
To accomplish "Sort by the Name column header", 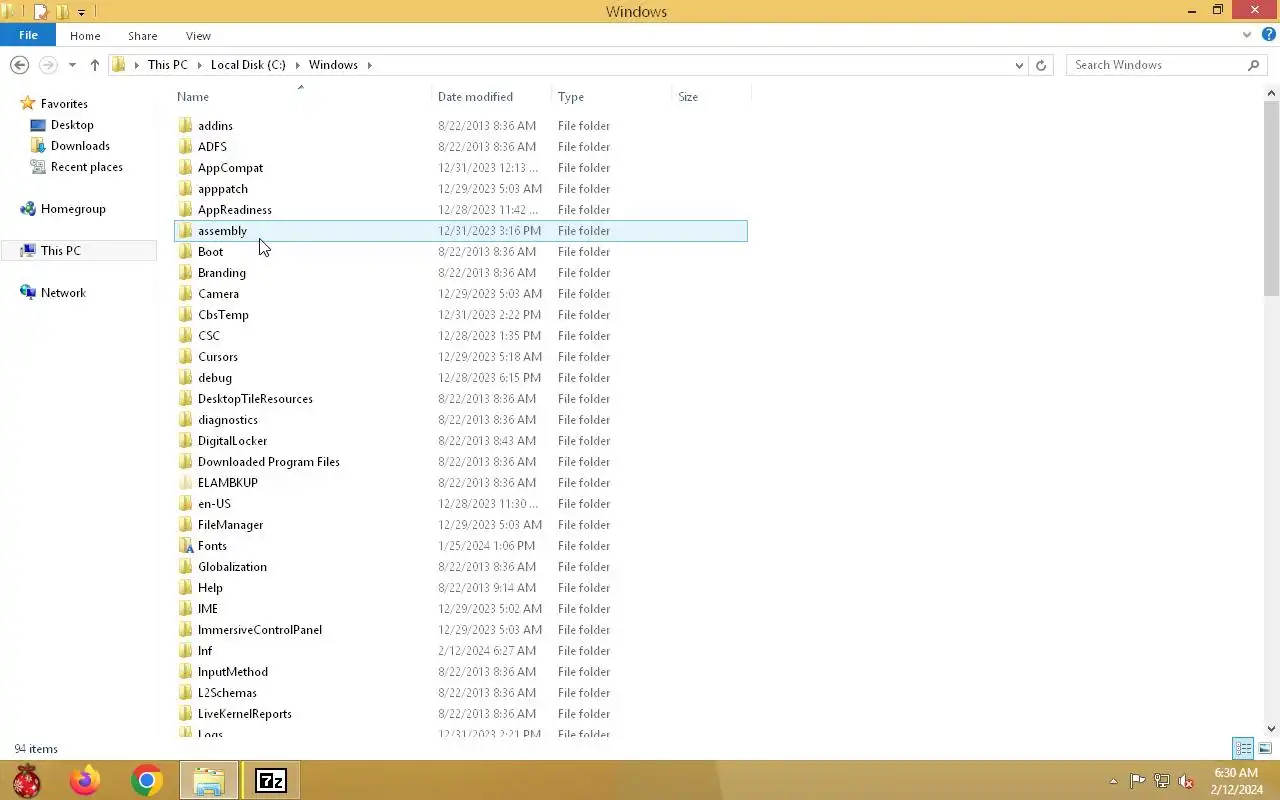I will 192,97.
